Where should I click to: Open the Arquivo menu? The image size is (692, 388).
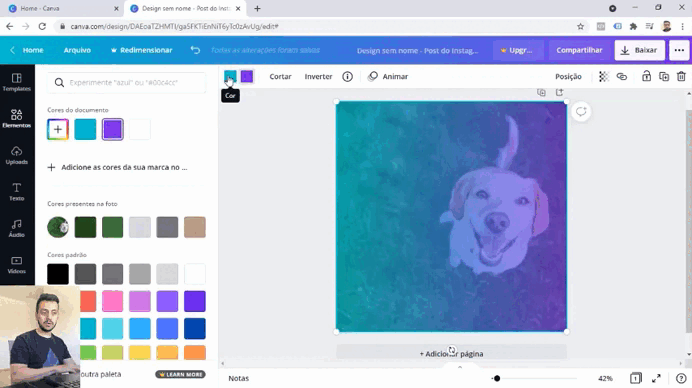pos(77,50)
